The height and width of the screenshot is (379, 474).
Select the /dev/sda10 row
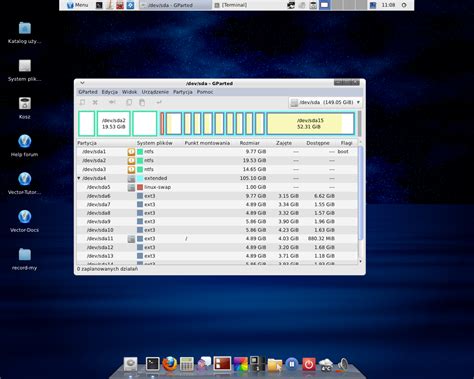[217, 230]
